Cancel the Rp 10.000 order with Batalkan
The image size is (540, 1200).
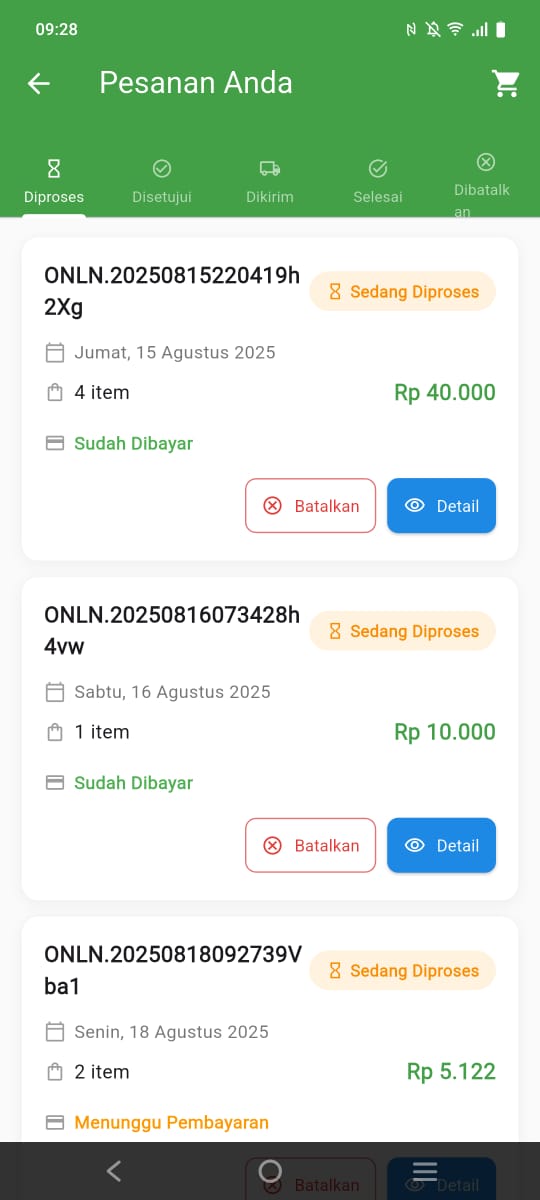click(310, 846)
